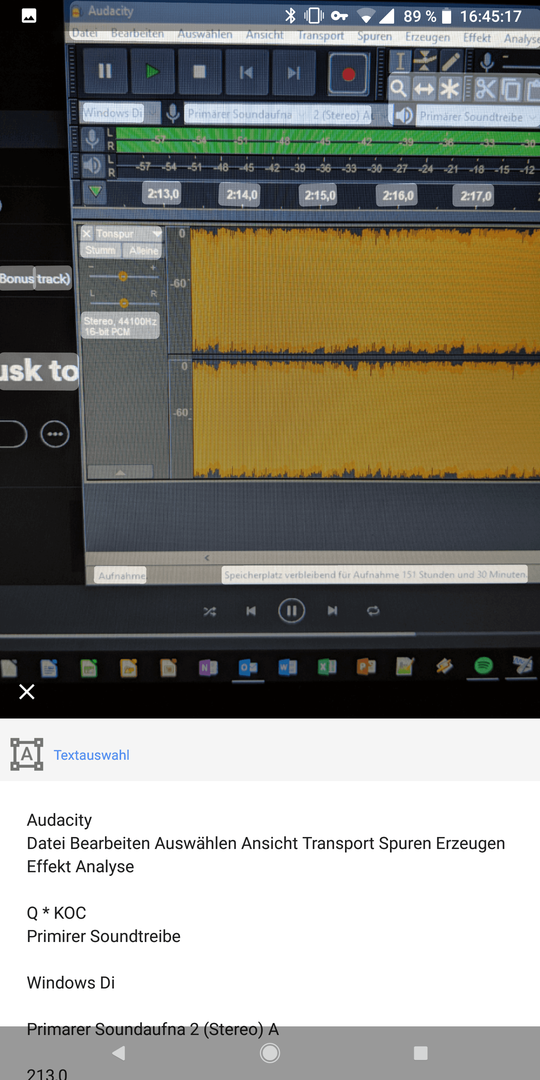Click Word icon in Windows taskbar
Screen dimensions: 540x1080
tap(287, 667)
